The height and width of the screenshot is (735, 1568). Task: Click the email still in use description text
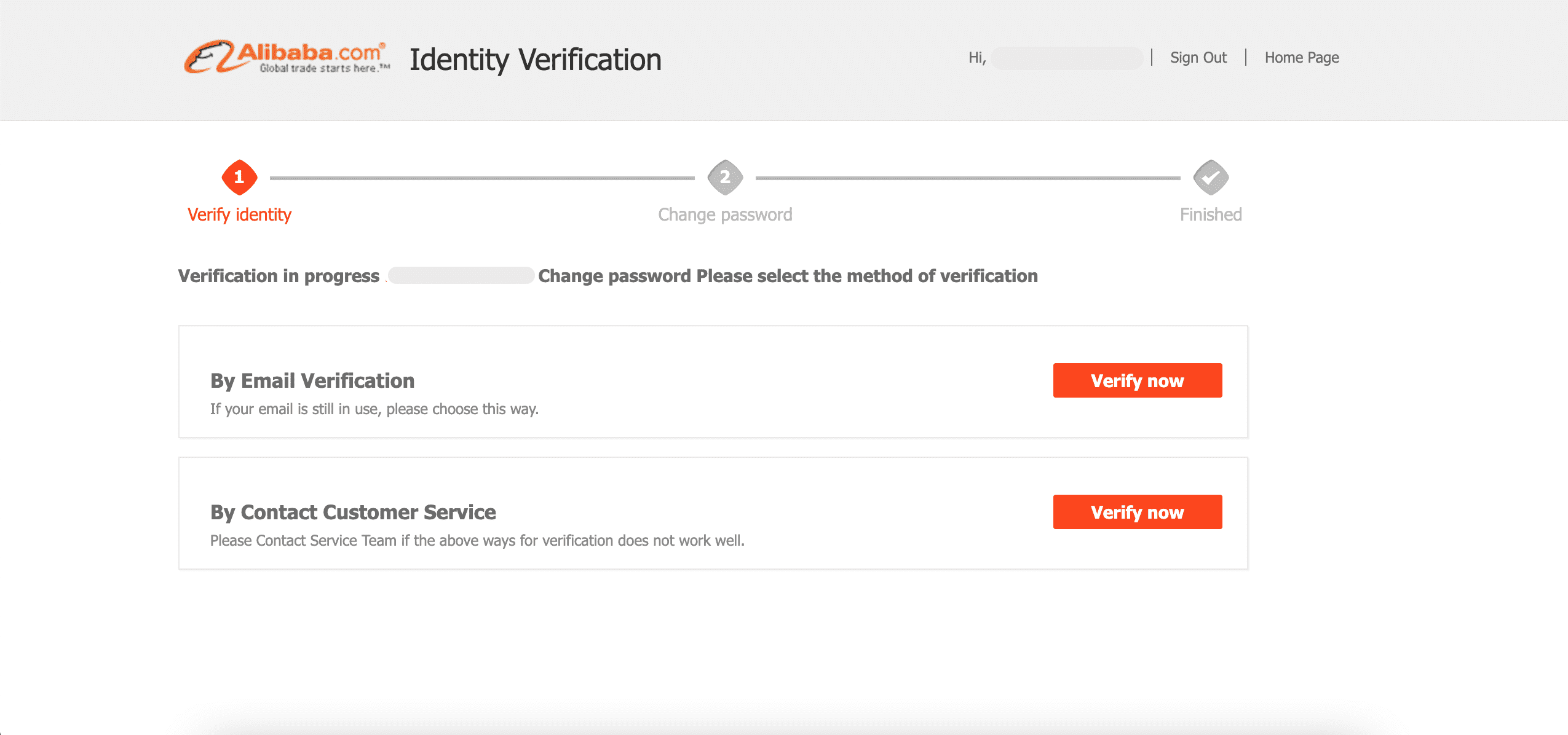pos(374,409)
